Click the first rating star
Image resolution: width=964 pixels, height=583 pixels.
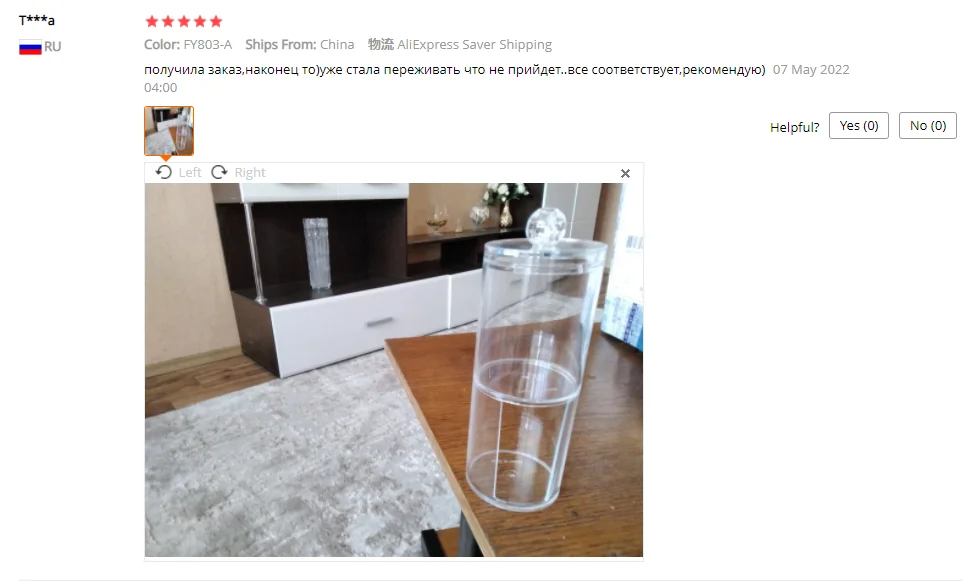click(x=152, y=22)
